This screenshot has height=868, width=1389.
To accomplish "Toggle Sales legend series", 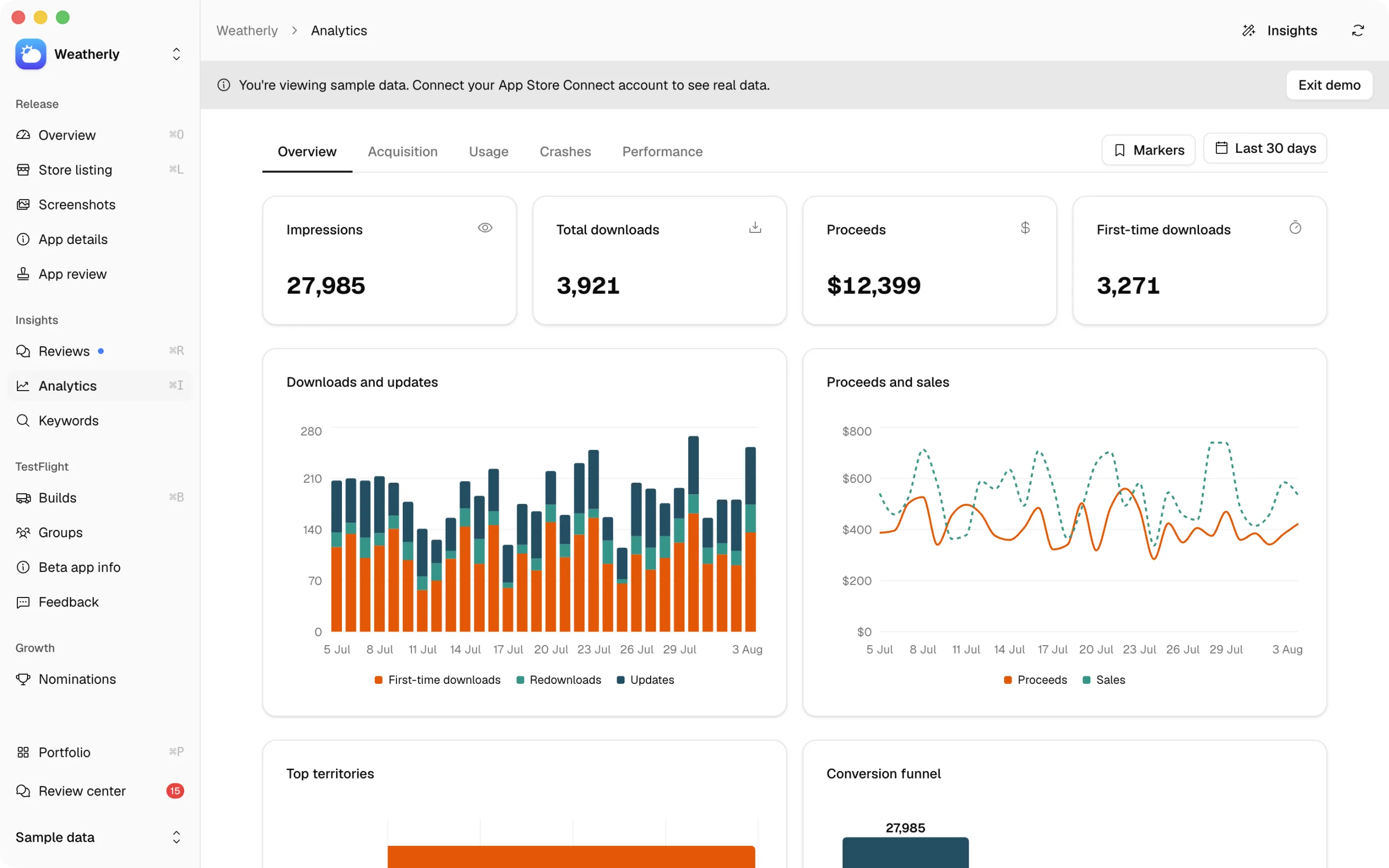I will click(1104, 680).
